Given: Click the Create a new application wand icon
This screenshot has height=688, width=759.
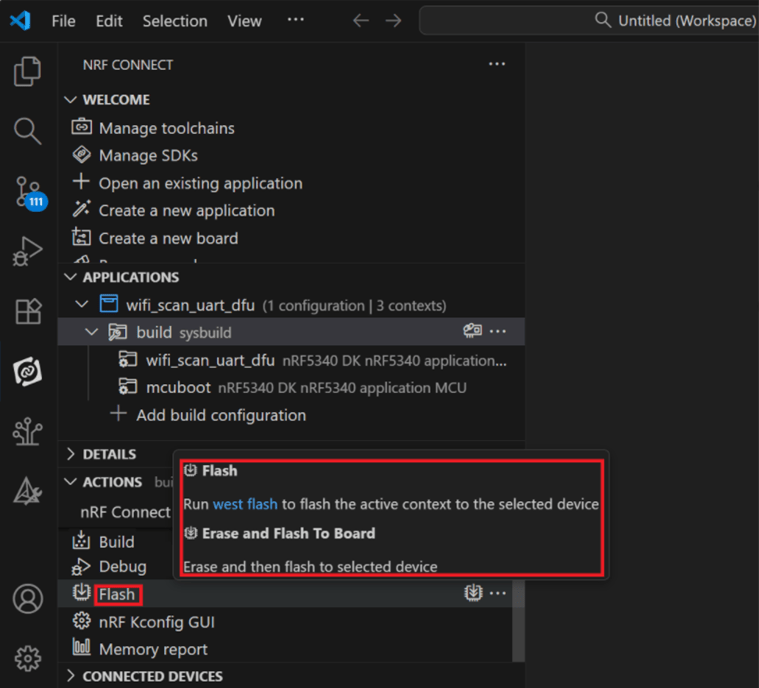Looking at the screenshot, I should coord(81,209).
